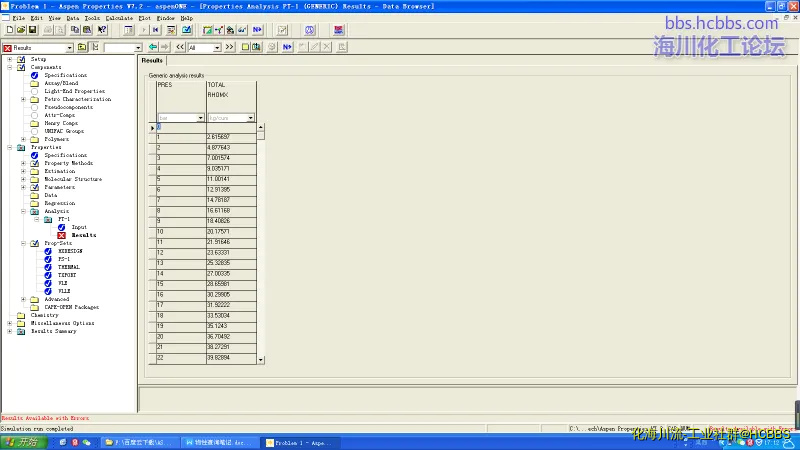Click the Windows Start button
Viewport: 800px width, 450px height.
click(23, 442)
